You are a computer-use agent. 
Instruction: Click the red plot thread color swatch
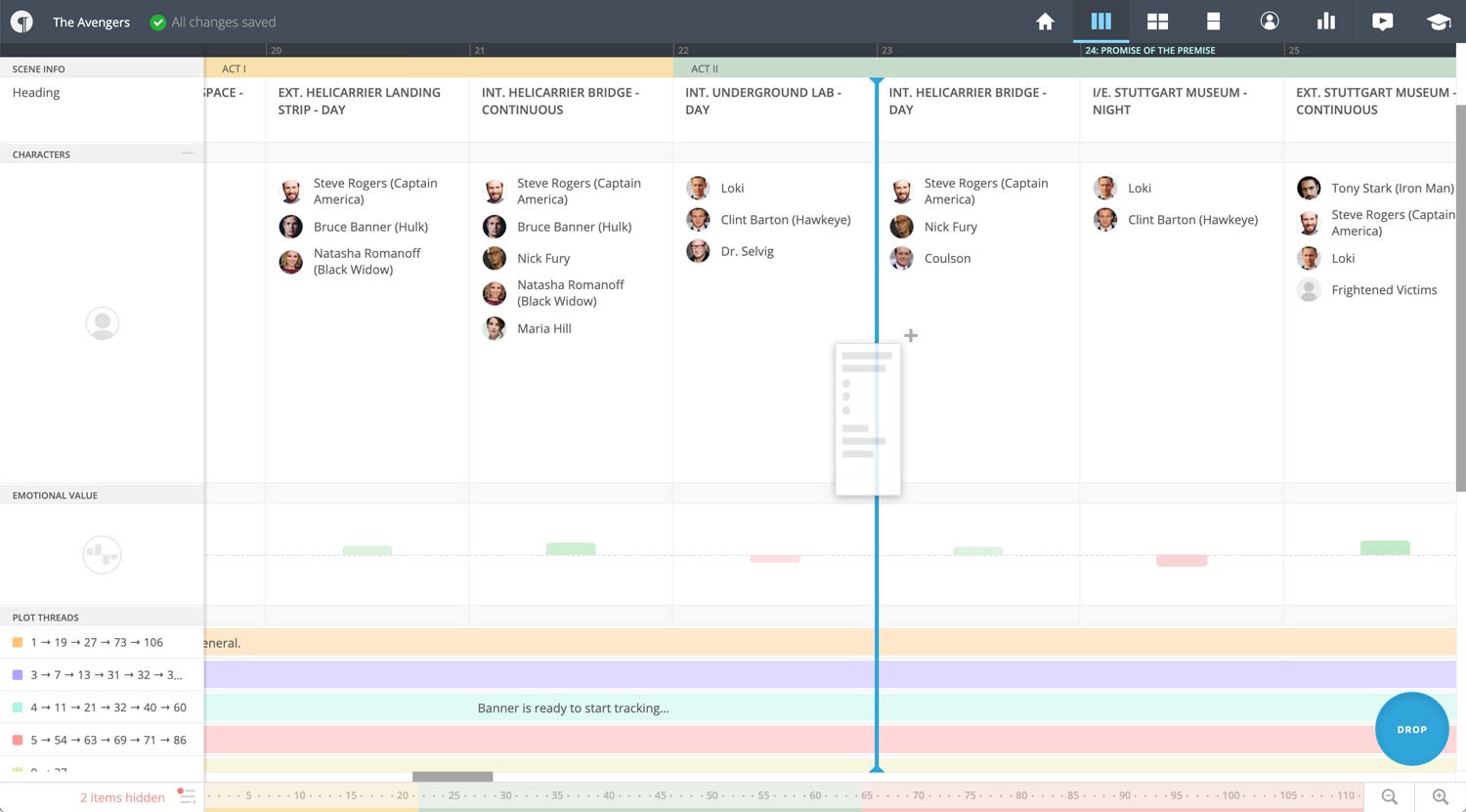click(x=18, y=740)
